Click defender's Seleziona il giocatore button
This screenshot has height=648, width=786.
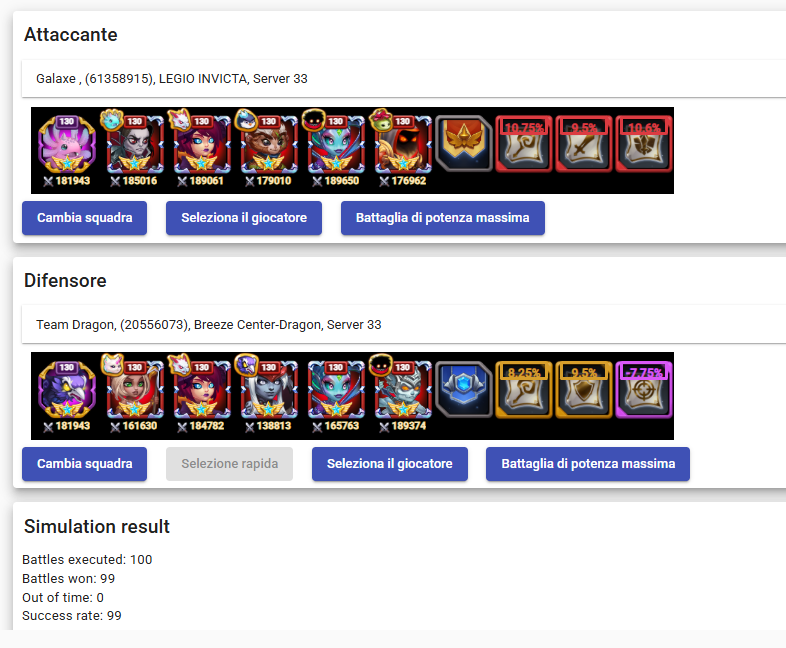pyautogui.click(x=389, y=464)
